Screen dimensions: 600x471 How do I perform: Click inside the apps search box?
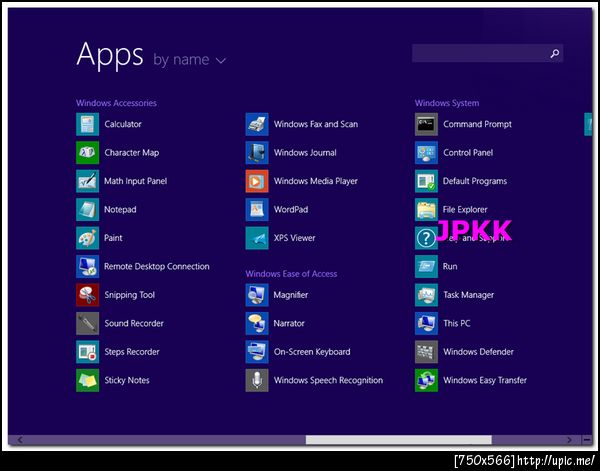click(488, 53)
